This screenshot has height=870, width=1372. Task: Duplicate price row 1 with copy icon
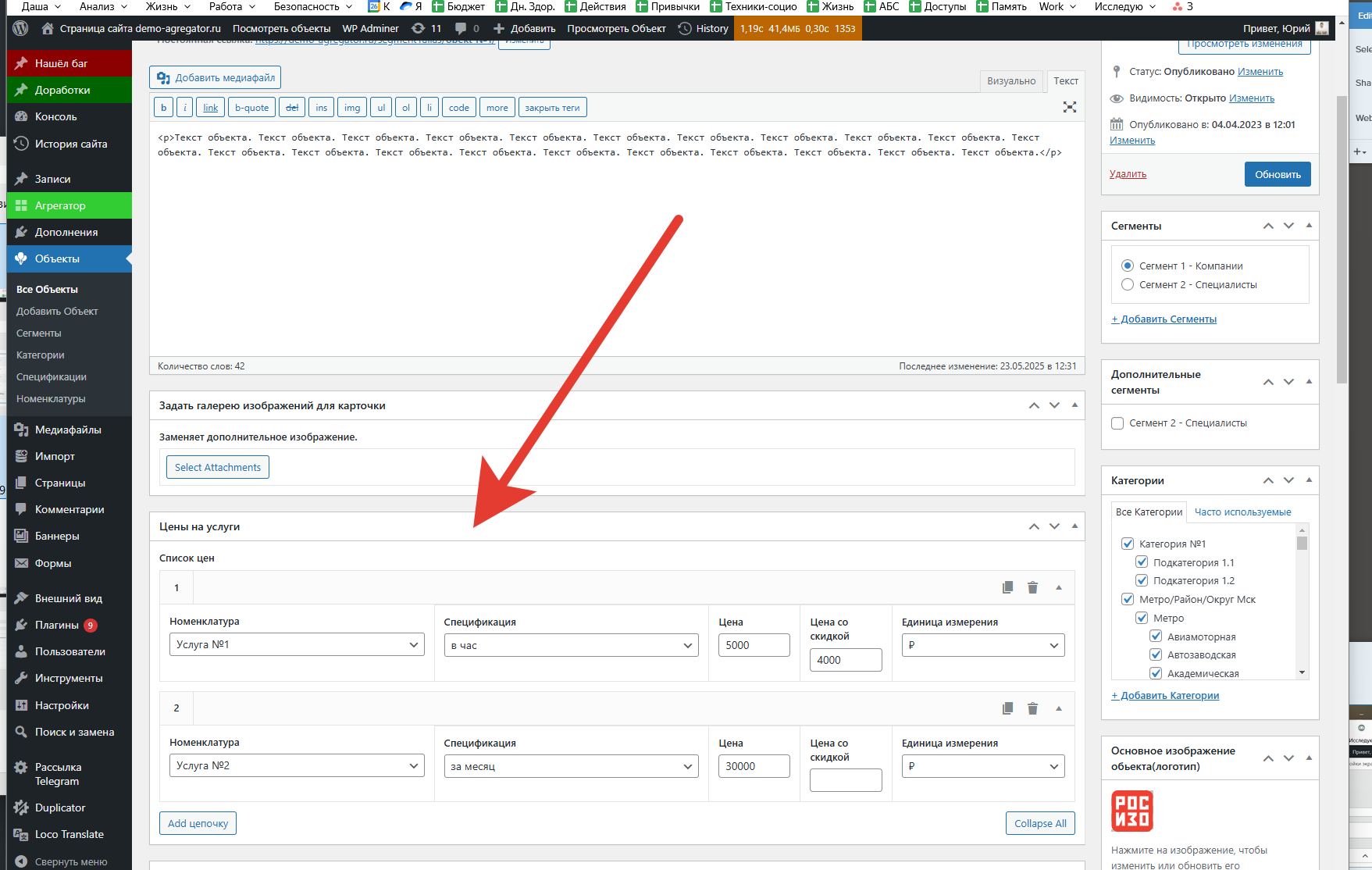tap(1008, 587)
